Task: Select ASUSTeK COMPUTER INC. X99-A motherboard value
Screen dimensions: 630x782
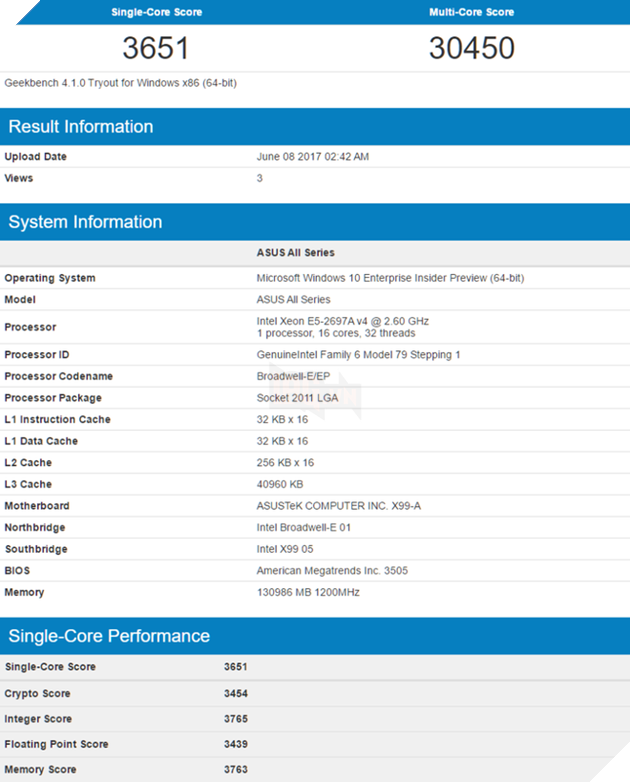Action: click(339, 506)
